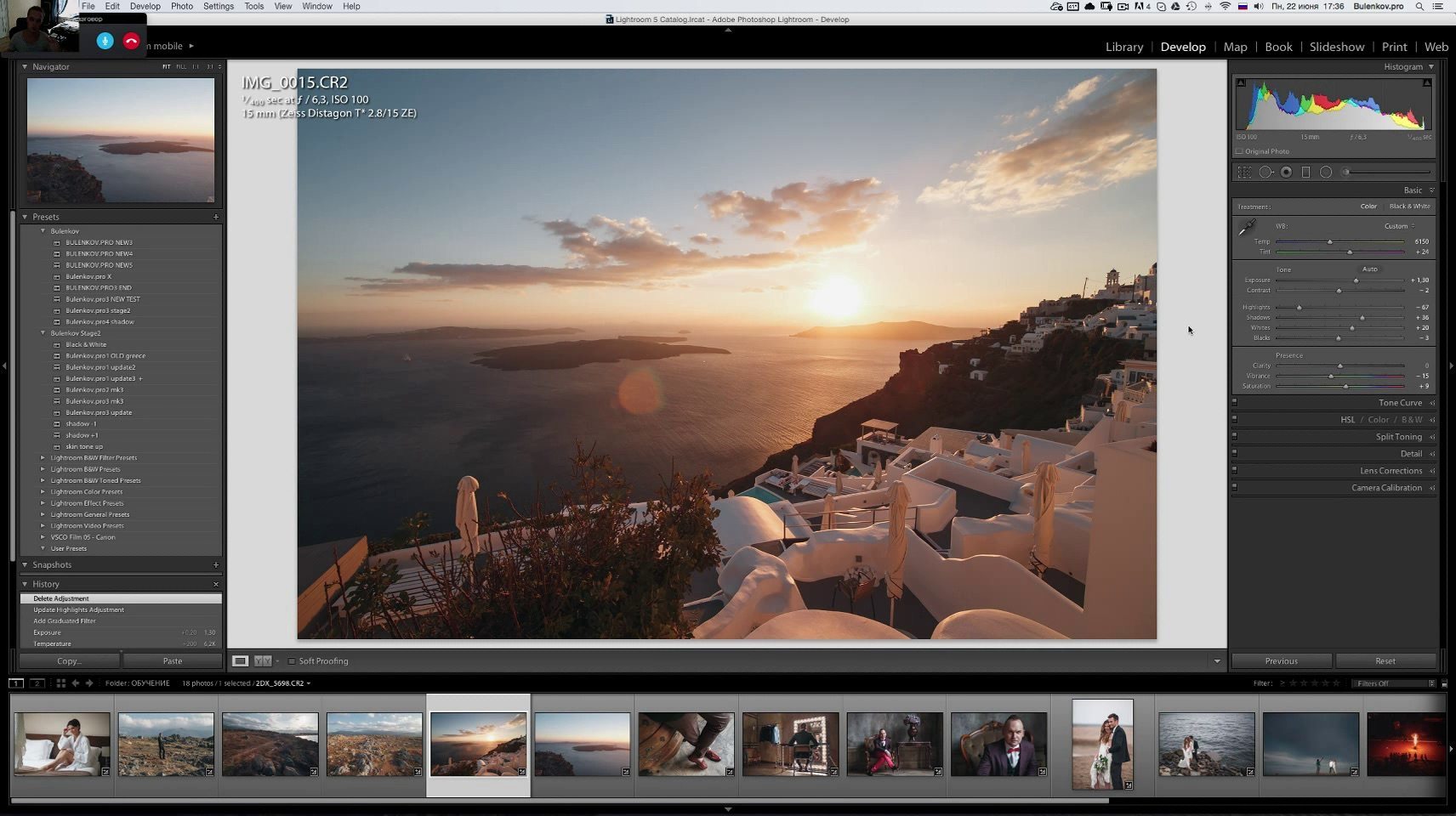
Task: Click the volume icon in menu bar
Action: point(1258,6)
